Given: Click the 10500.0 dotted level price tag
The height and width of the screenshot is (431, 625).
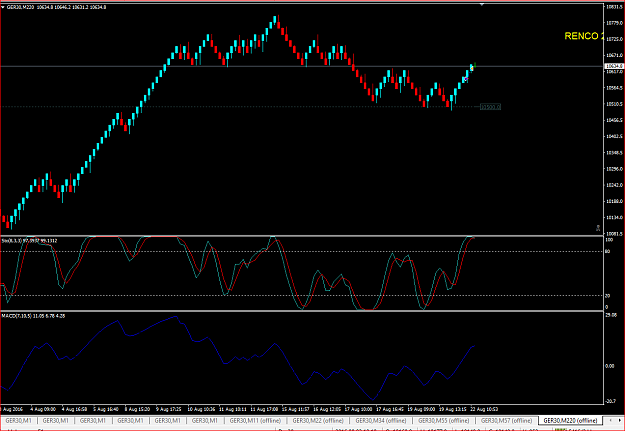Looking at the screenshot, I should coord(490,106).
